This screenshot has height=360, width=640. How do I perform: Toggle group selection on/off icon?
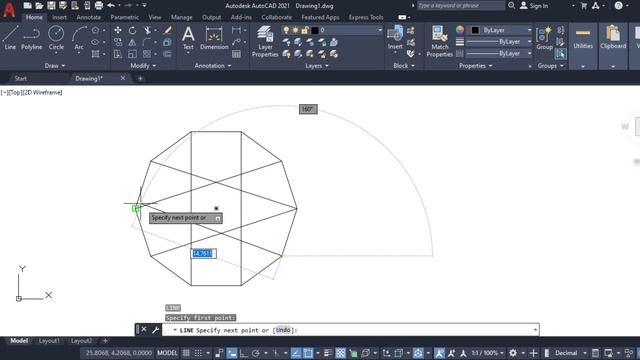[x=560, y=53]
